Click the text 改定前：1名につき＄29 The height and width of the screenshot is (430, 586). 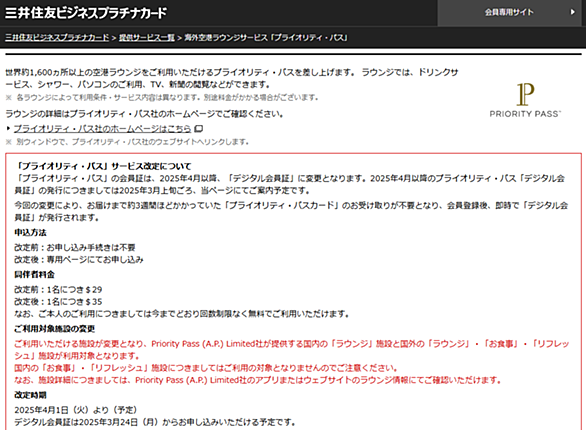click(x=58, y=290)
